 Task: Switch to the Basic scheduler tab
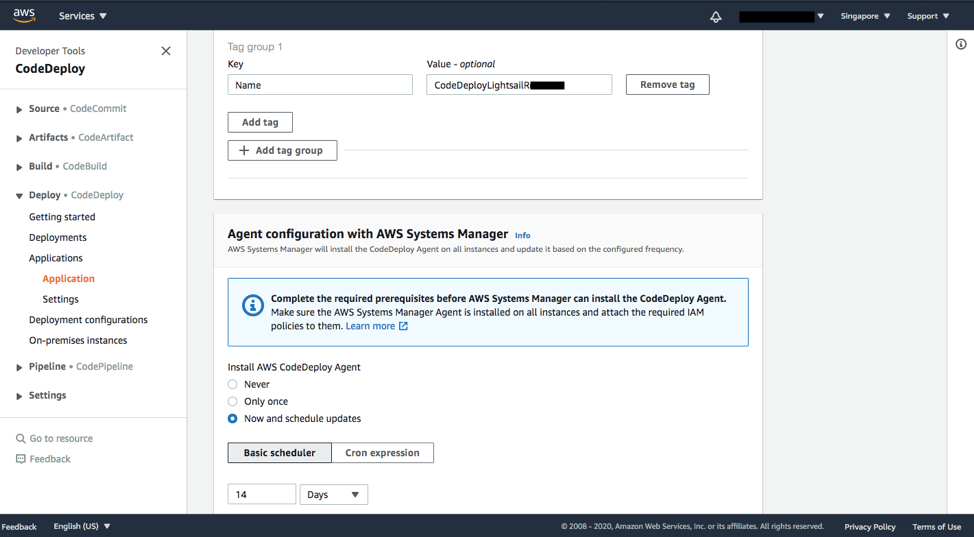click(280, 452)
